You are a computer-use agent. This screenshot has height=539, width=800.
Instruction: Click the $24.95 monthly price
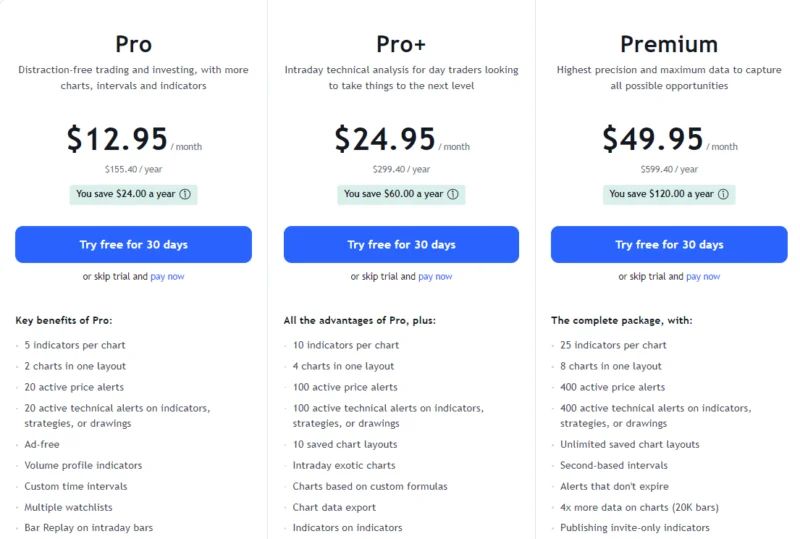tap(385, 139)
